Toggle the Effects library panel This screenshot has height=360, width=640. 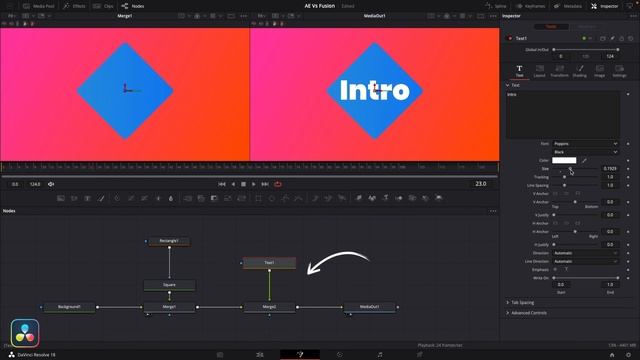(74, 6)
